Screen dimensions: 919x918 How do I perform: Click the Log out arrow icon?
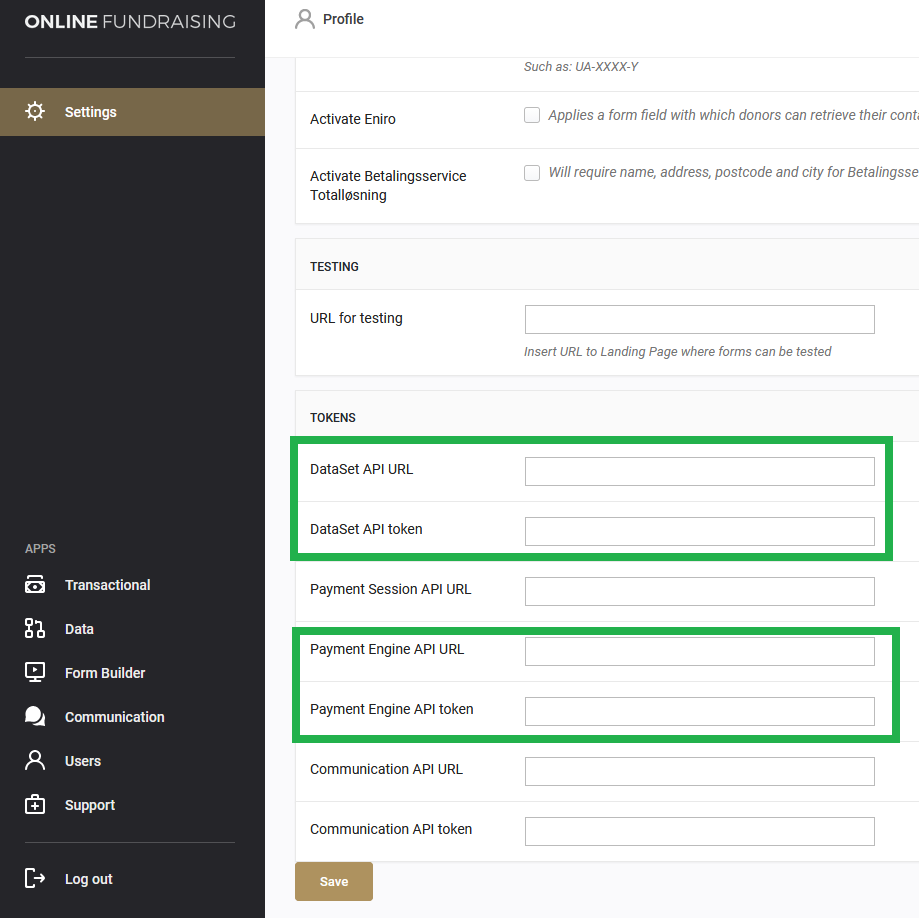click(35, 878)
